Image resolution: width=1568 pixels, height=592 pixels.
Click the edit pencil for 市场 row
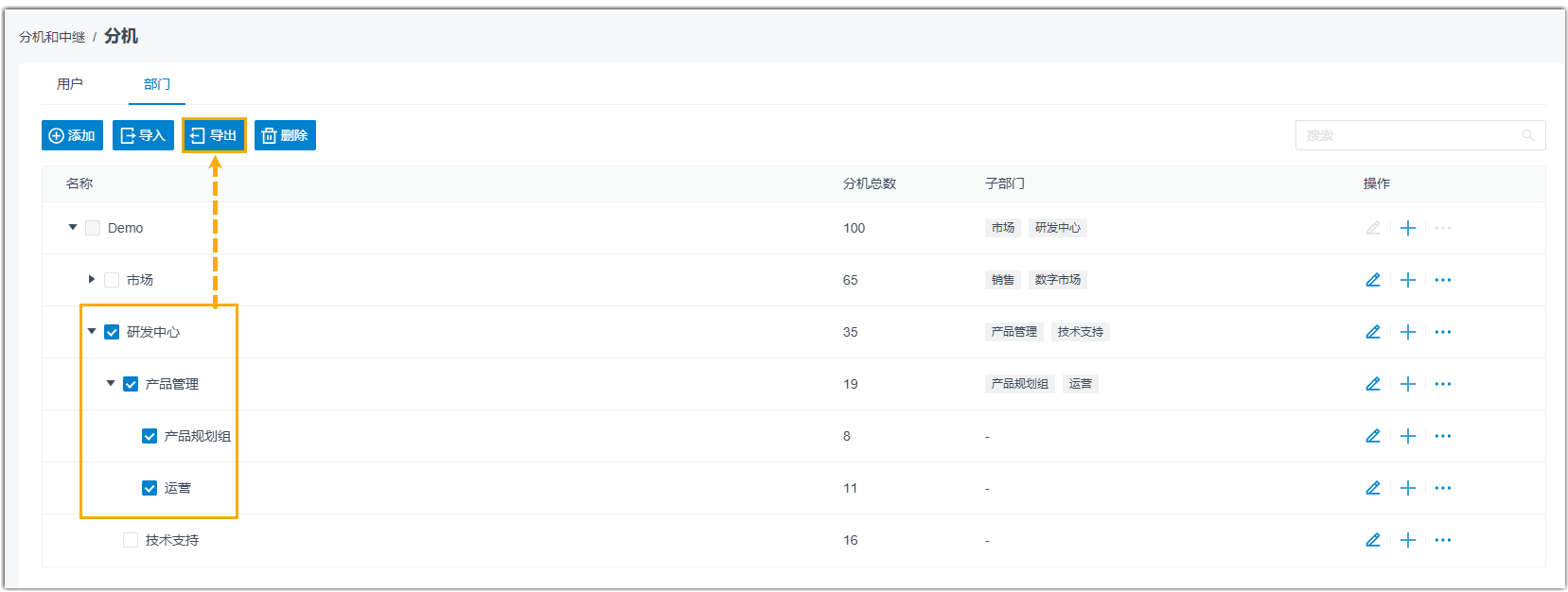[1373, 280]
